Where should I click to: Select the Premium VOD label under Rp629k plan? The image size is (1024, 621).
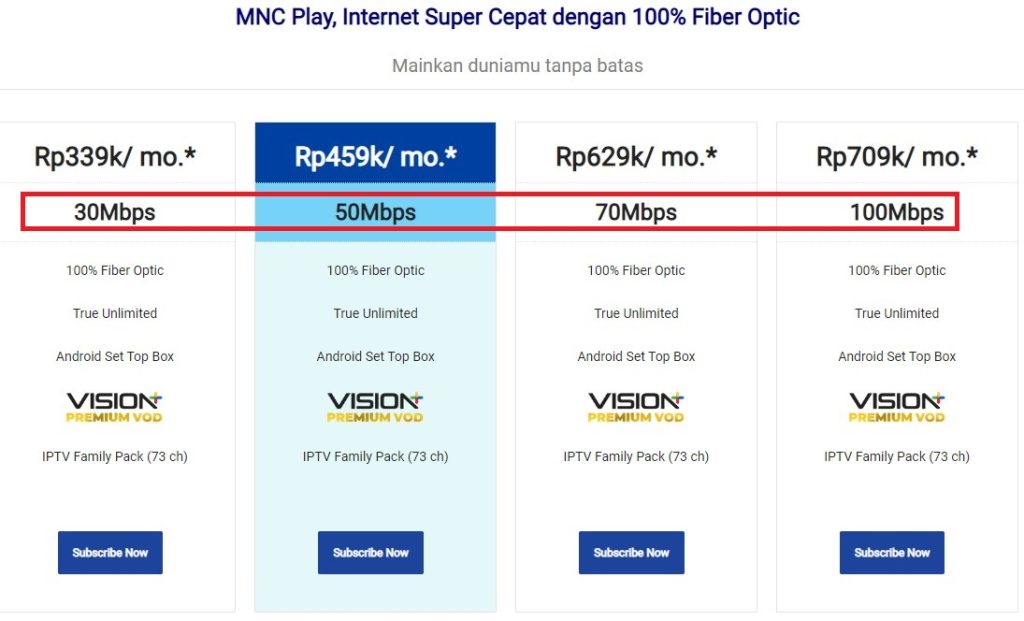[x=636, y=413]
